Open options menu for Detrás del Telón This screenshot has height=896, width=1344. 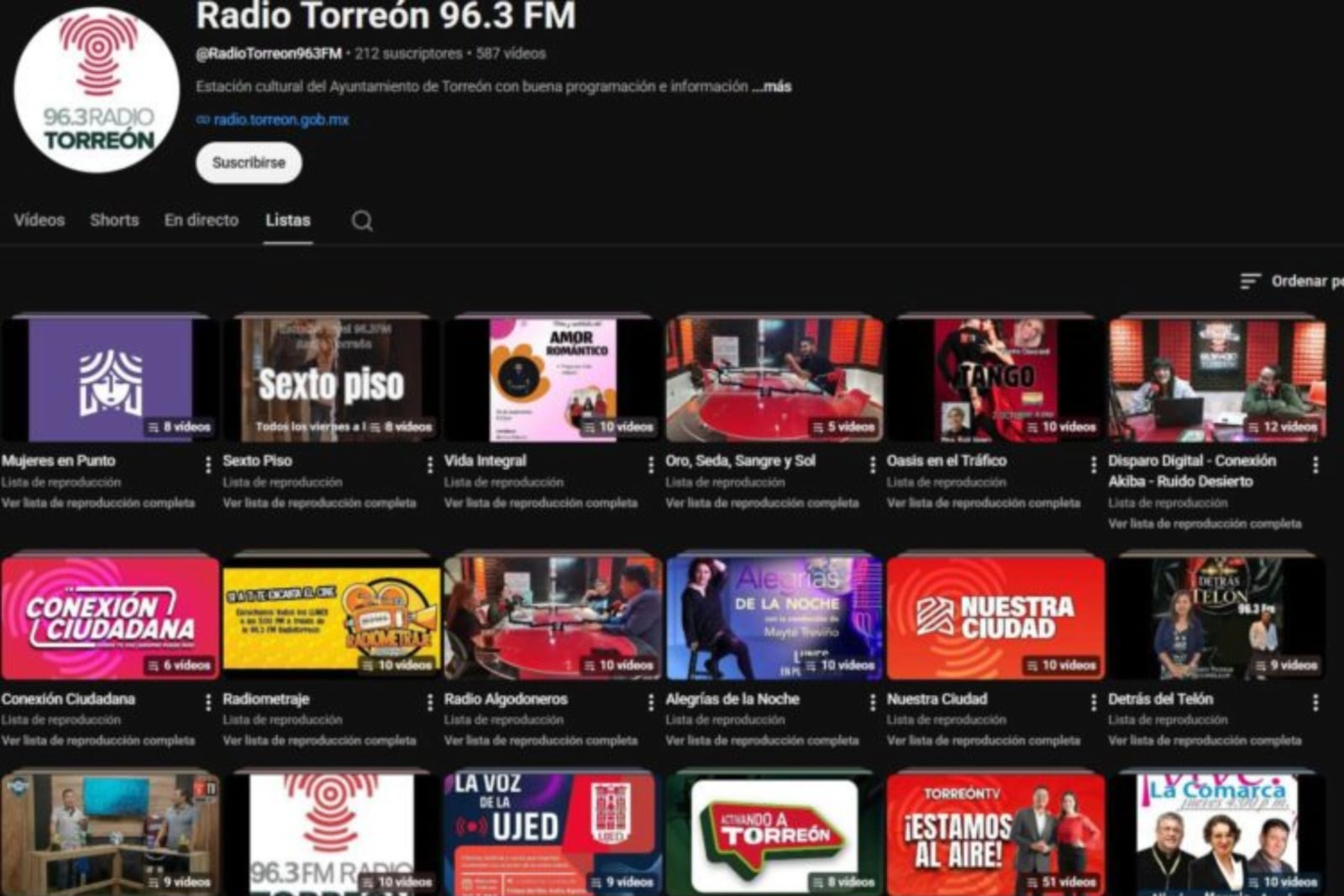1315,702
